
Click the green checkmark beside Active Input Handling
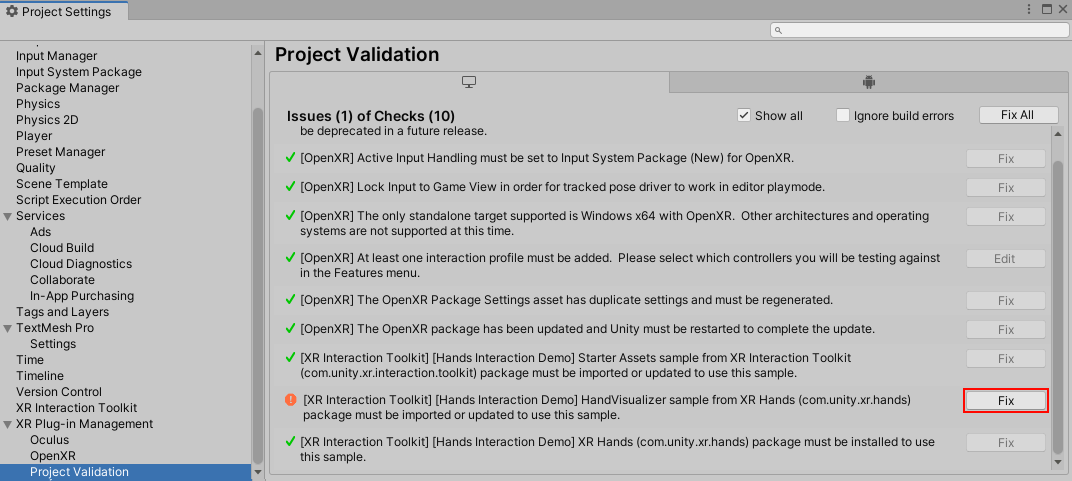pos(291,158)
